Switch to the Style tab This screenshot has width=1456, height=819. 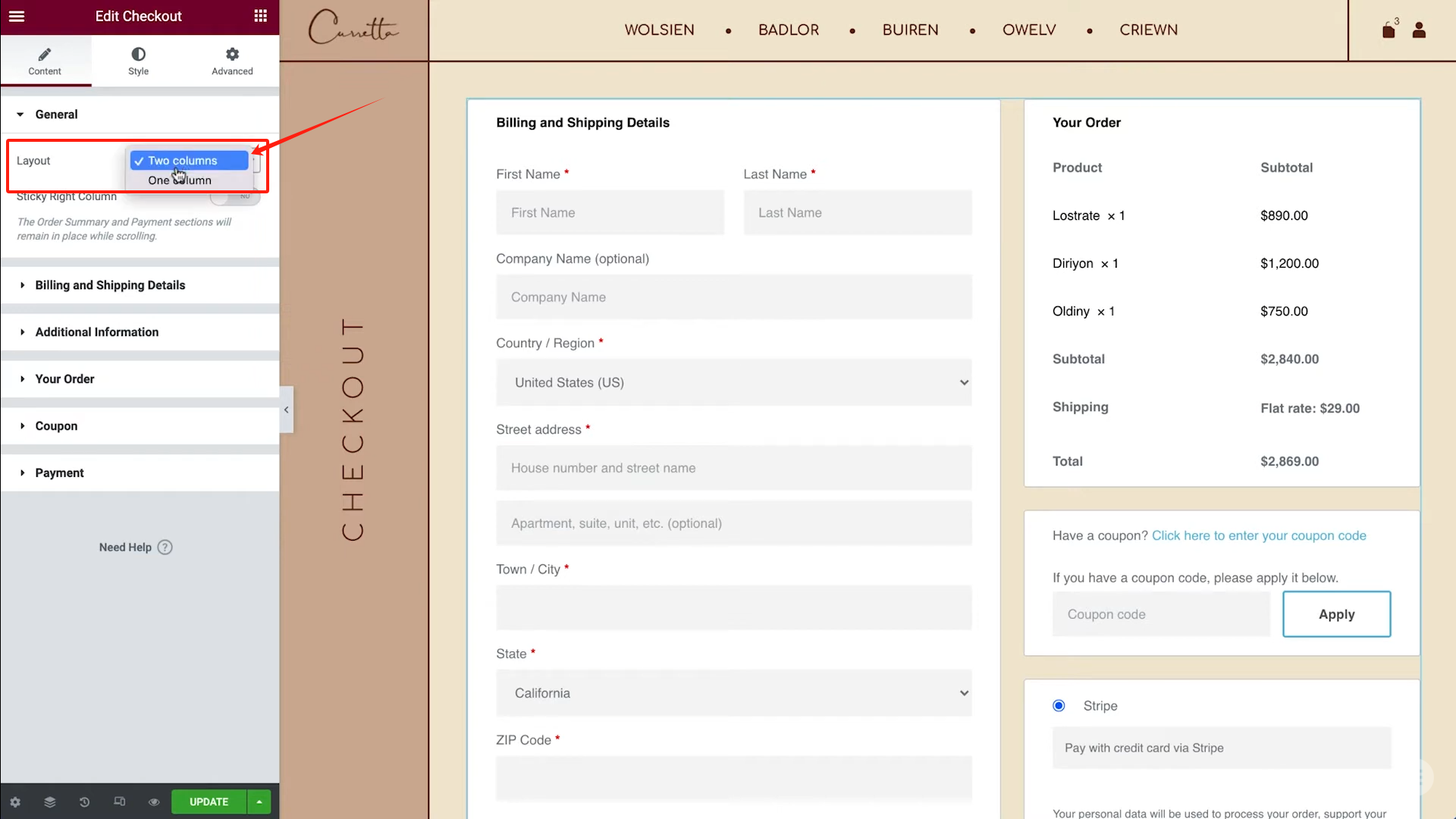coord(138,61)
